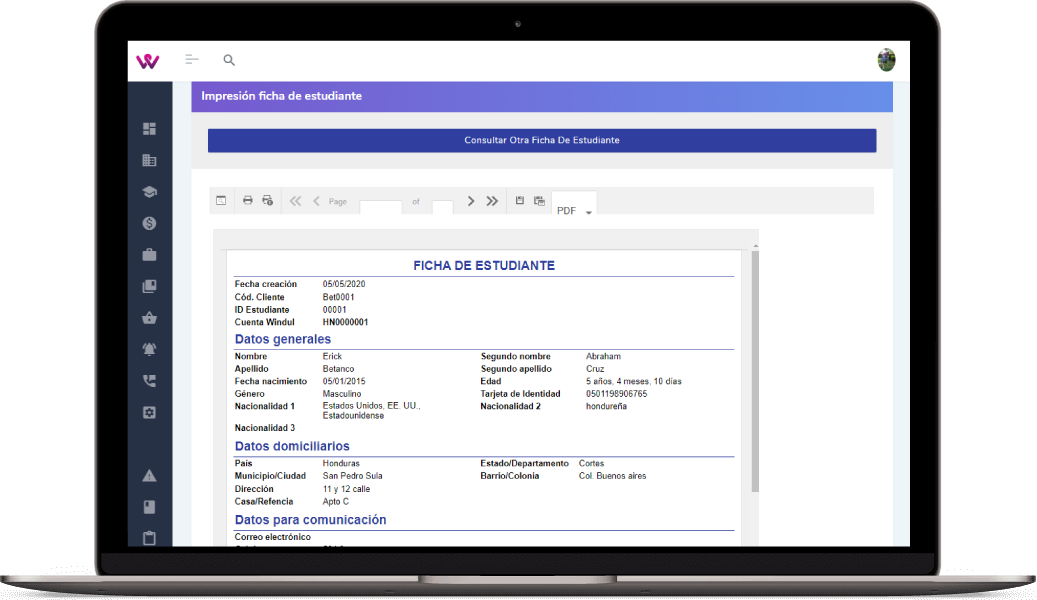Click the Windul logo in top left

click(x=148, y=61)
